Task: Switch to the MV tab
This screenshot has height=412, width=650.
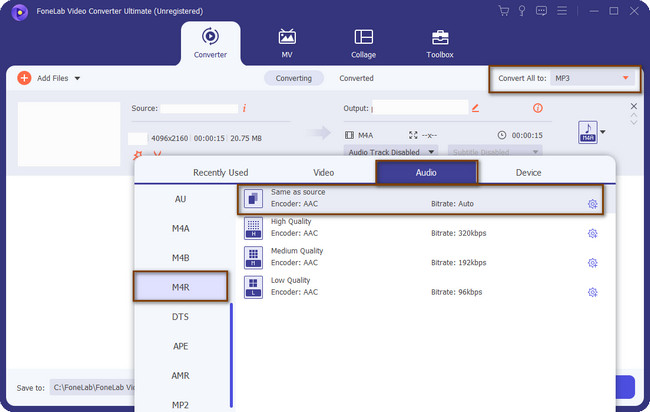Action: tap(287, 43)
